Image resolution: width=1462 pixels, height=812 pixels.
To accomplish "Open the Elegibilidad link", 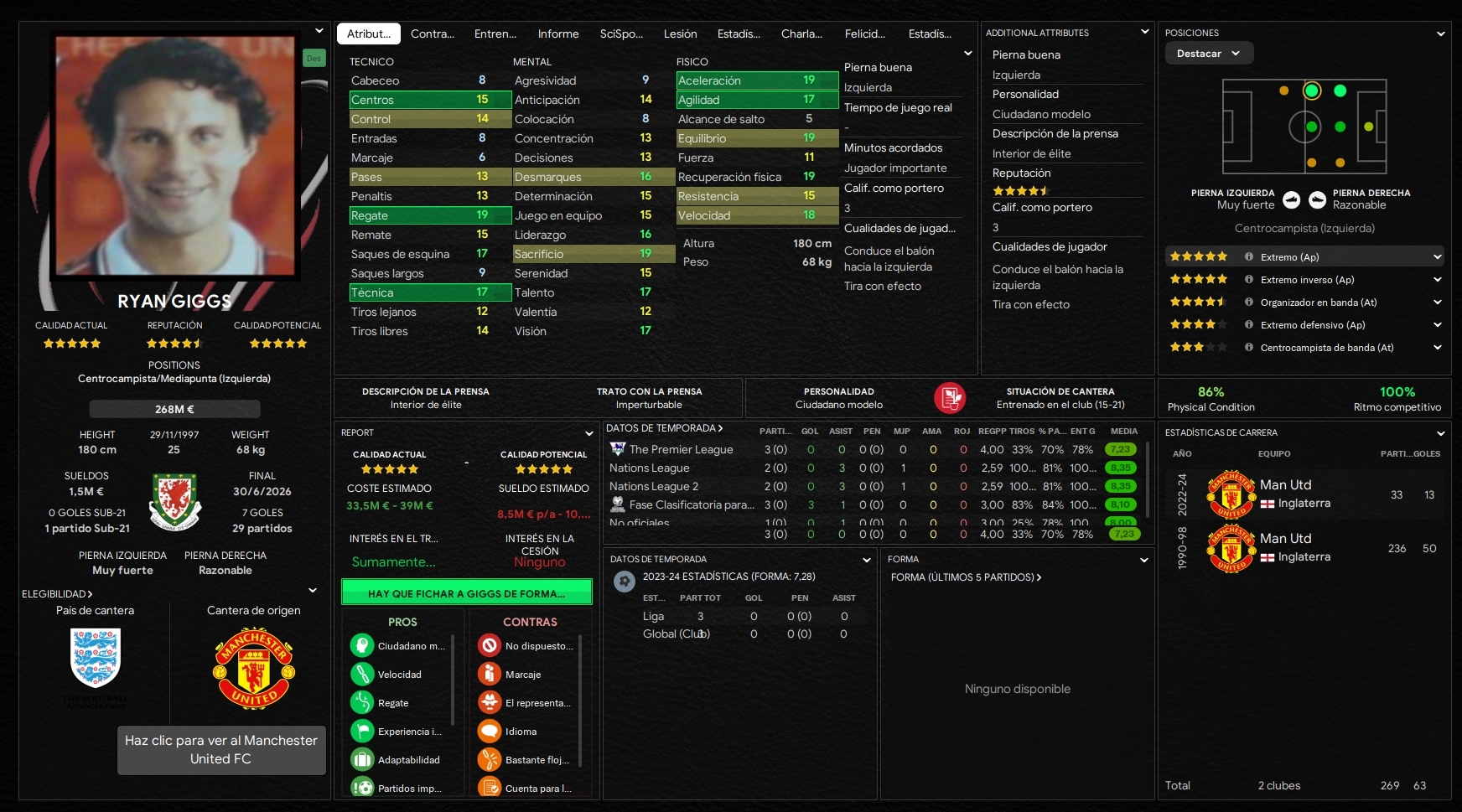I will [x=57, y=594].
